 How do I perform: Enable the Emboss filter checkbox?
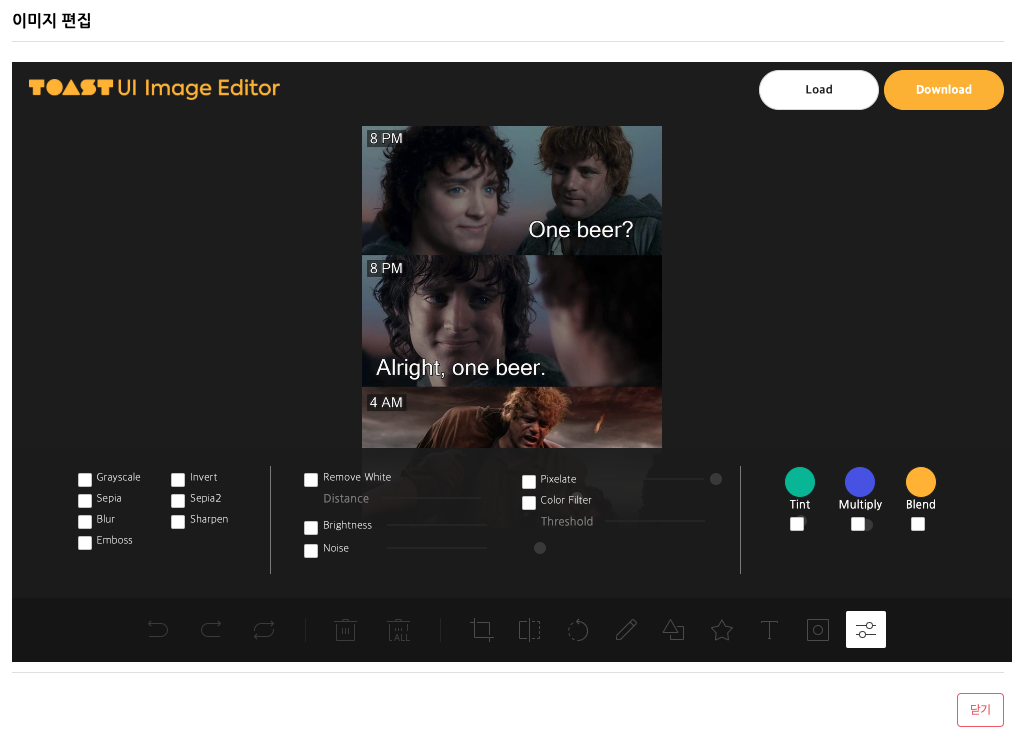(x=85, y=543)
